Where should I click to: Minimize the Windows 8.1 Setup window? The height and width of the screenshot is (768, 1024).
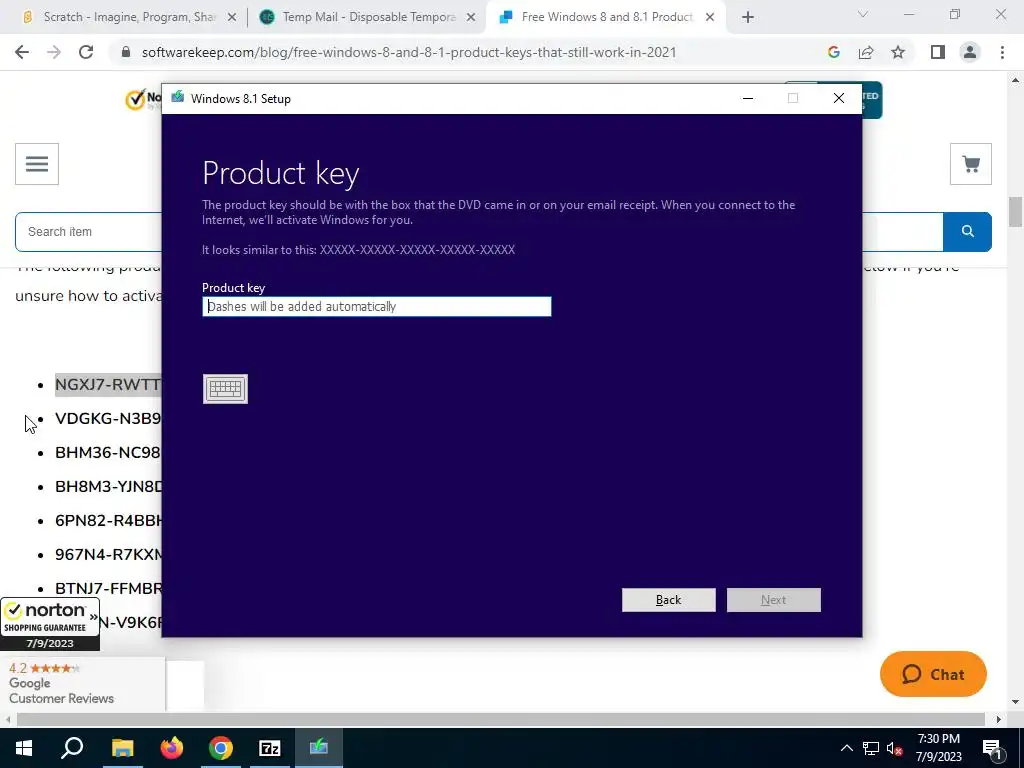click(748, 99)
